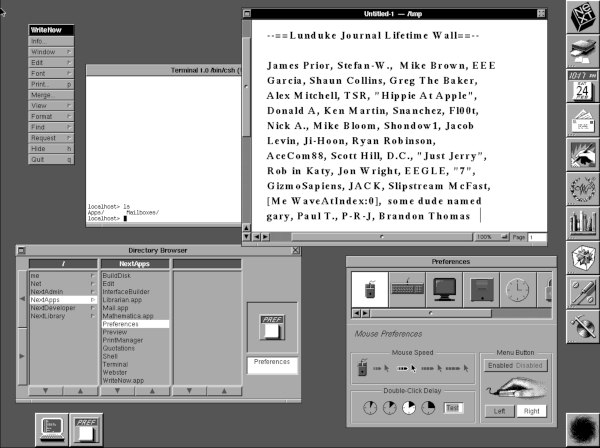Choose third double-click delay option
600x448 pixels.
tap(409, 408)
